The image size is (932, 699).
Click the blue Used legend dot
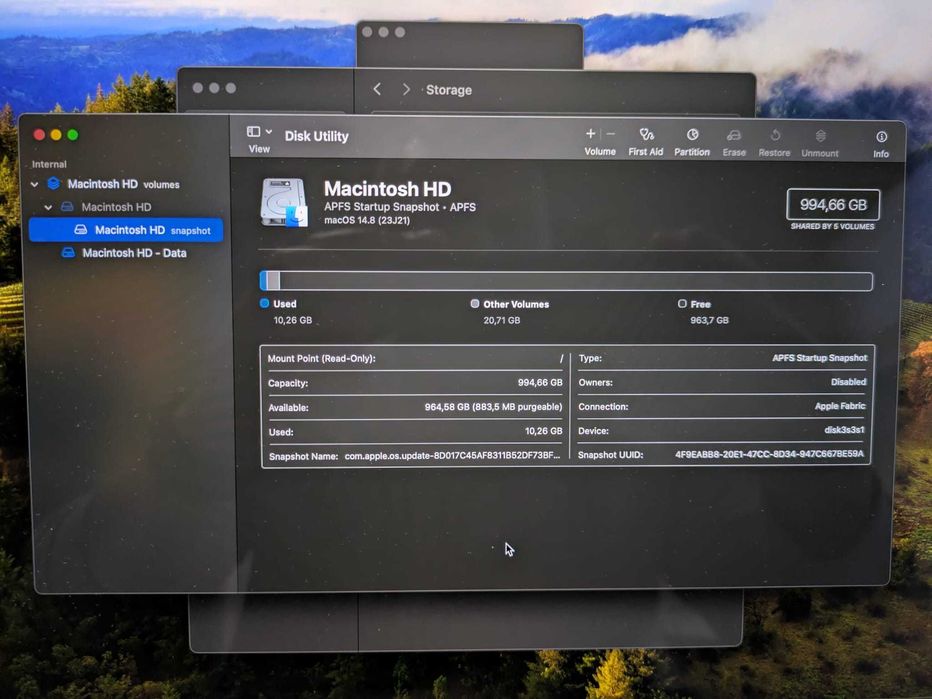[265, 303]
